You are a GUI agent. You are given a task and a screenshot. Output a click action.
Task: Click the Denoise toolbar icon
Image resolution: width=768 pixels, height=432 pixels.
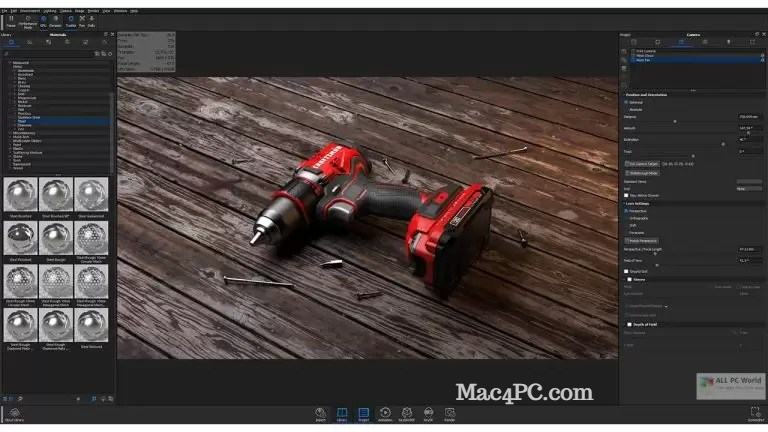pyautogui.click(x=55, y=21)
